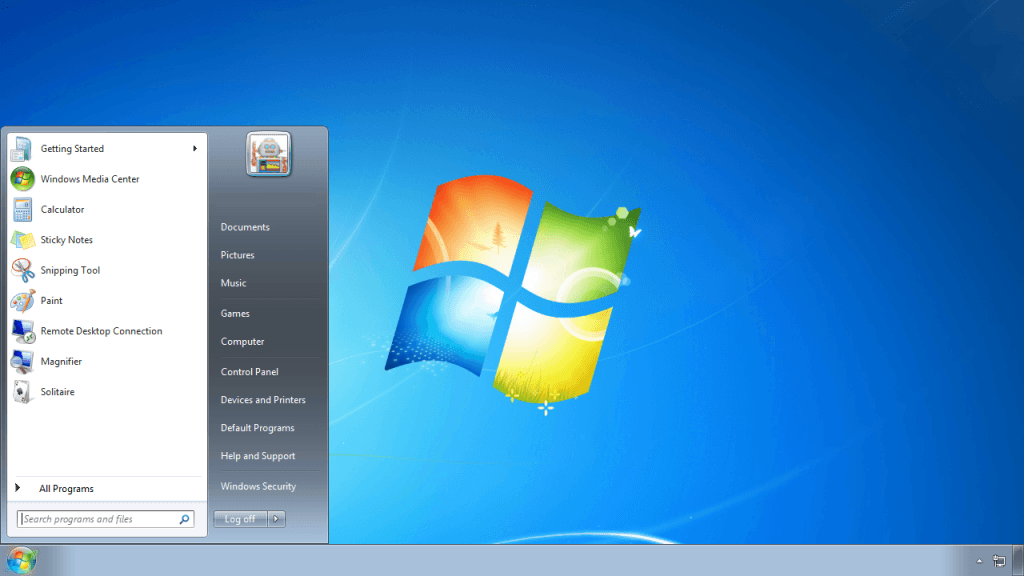Viewport: 1024px width, 576px height.
Task: Show hidden tray icons arrow
Action: click(x=979, y=560)
